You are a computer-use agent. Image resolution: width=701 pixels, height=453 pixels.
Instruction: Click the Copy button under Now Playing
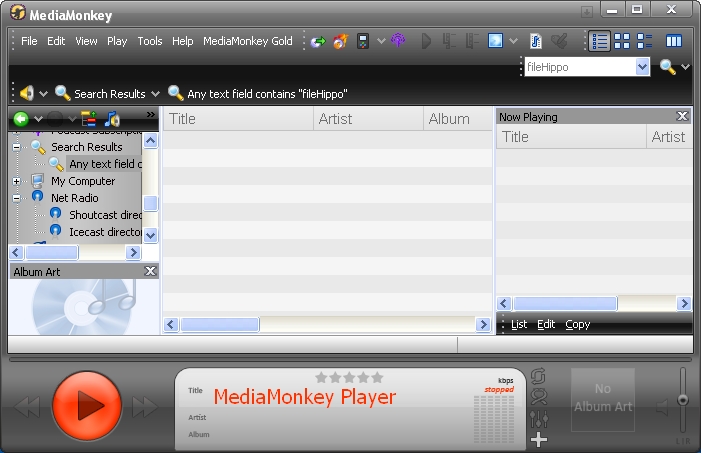click(577, 324)
